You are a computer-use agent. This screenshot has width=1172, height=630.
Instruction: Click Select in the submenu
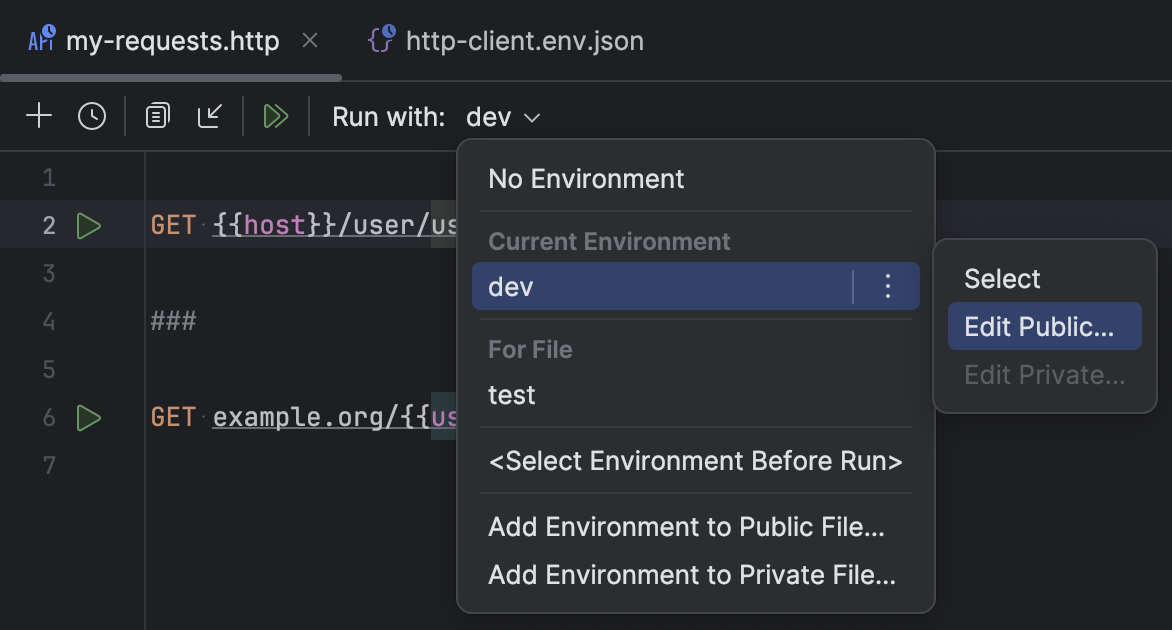[1001, 278]
